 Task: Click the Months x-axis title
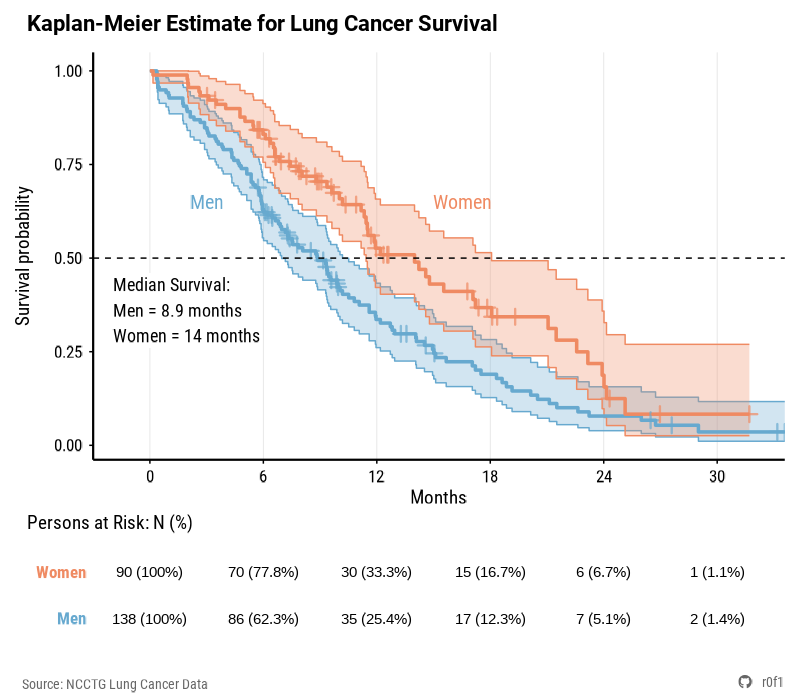[438, 497]
